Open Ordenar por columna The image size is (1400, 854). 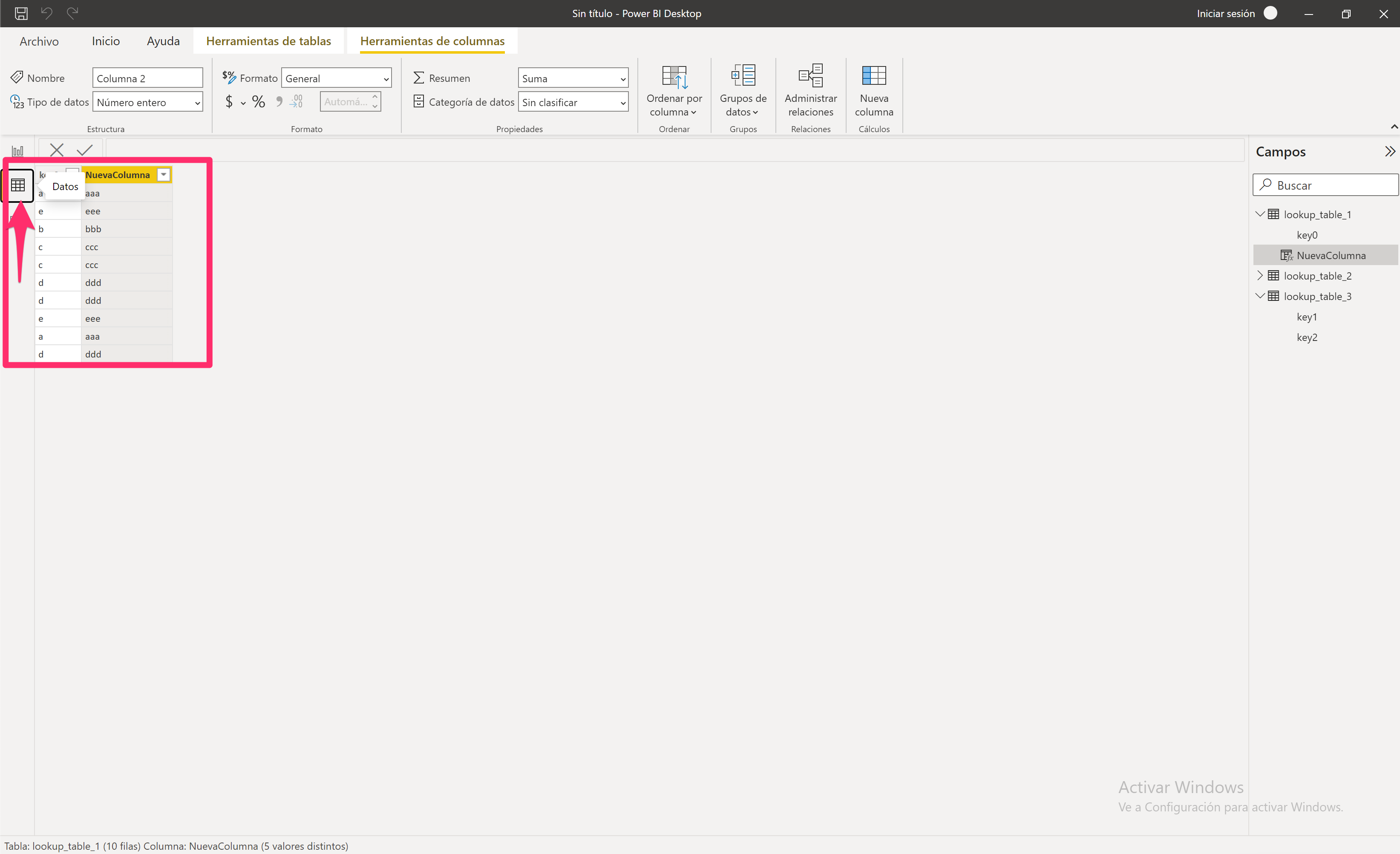coord(674,91)
